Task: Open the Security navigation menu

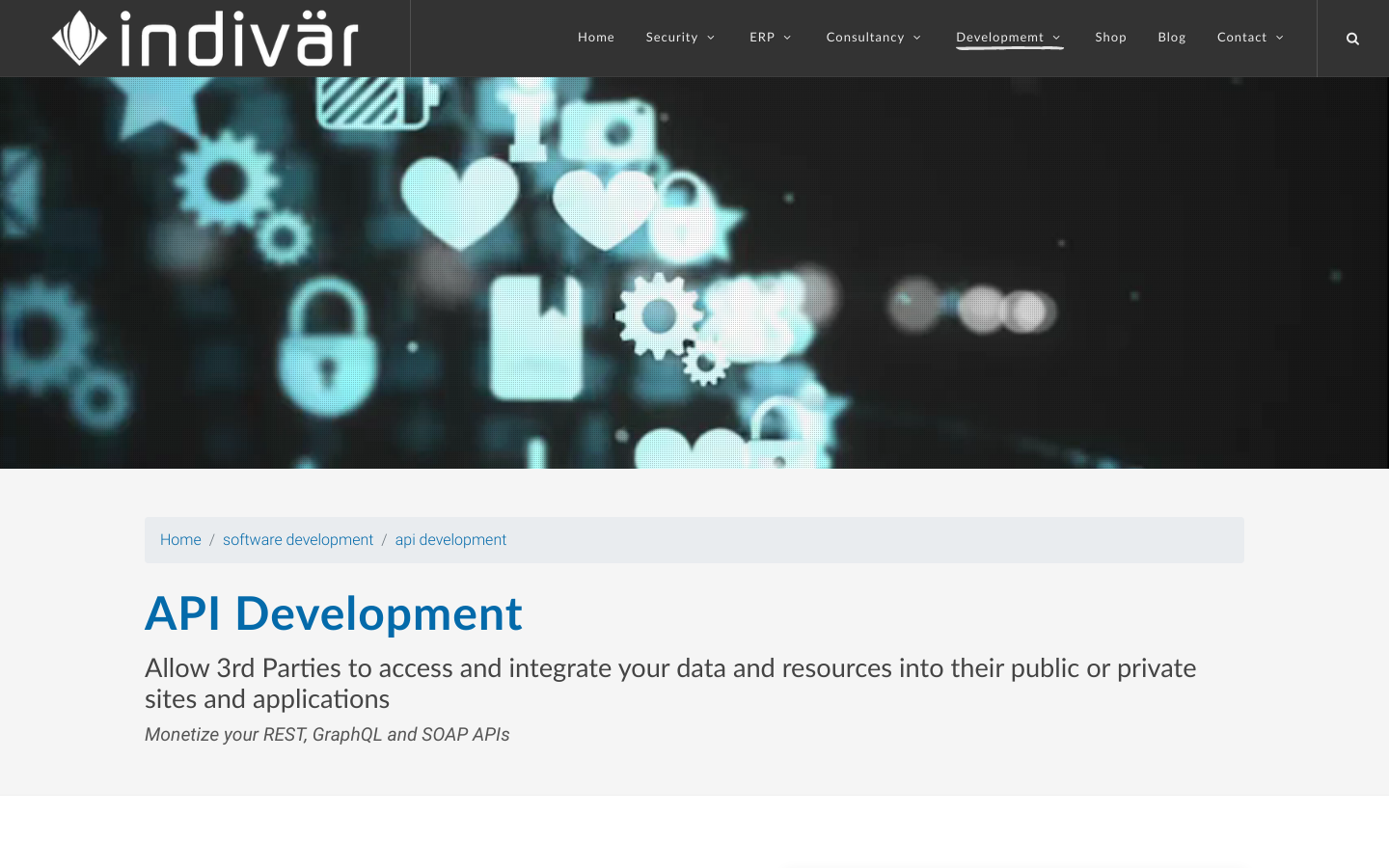Action: pyautogui.click(x=671, y=38)
